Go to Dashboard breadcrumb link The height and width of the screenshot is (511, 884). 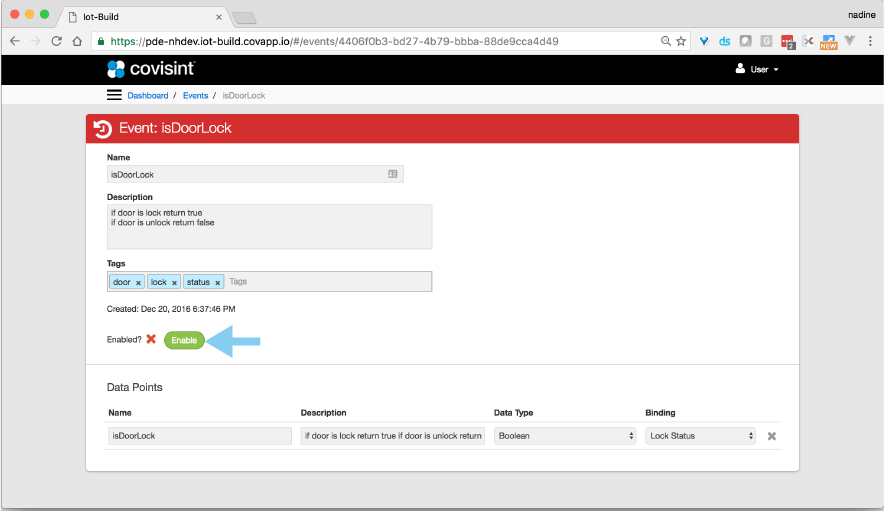148,96
